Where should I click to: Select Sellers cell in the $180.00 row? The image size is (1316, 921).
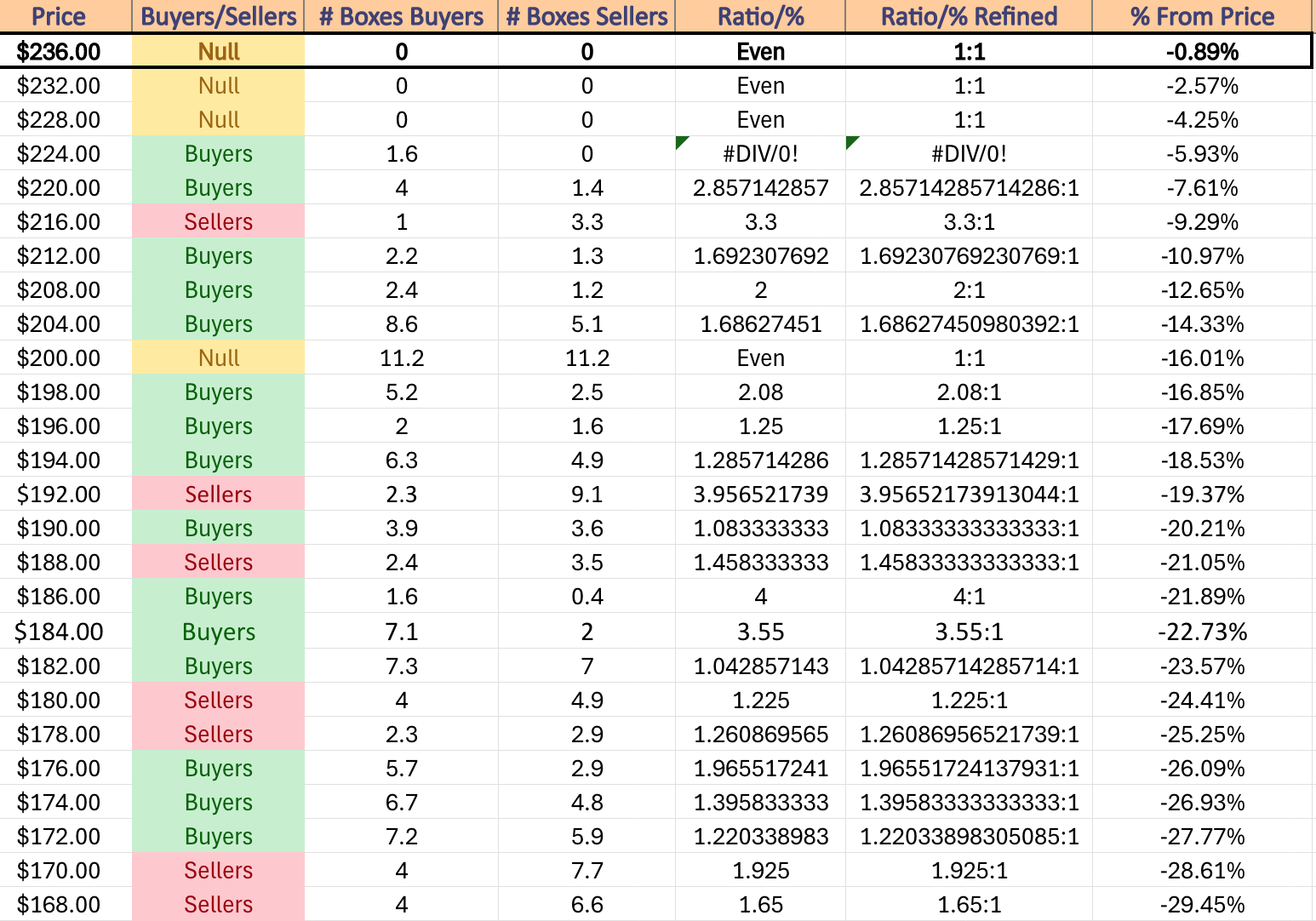[218, 700]
